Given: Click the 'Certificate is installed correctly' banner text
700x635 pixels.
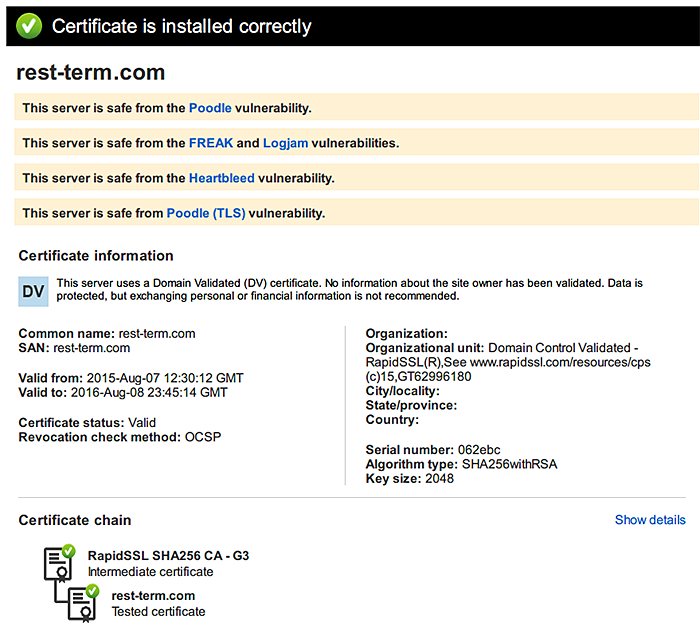Looking at the screenshot, I should coord(181,27).
